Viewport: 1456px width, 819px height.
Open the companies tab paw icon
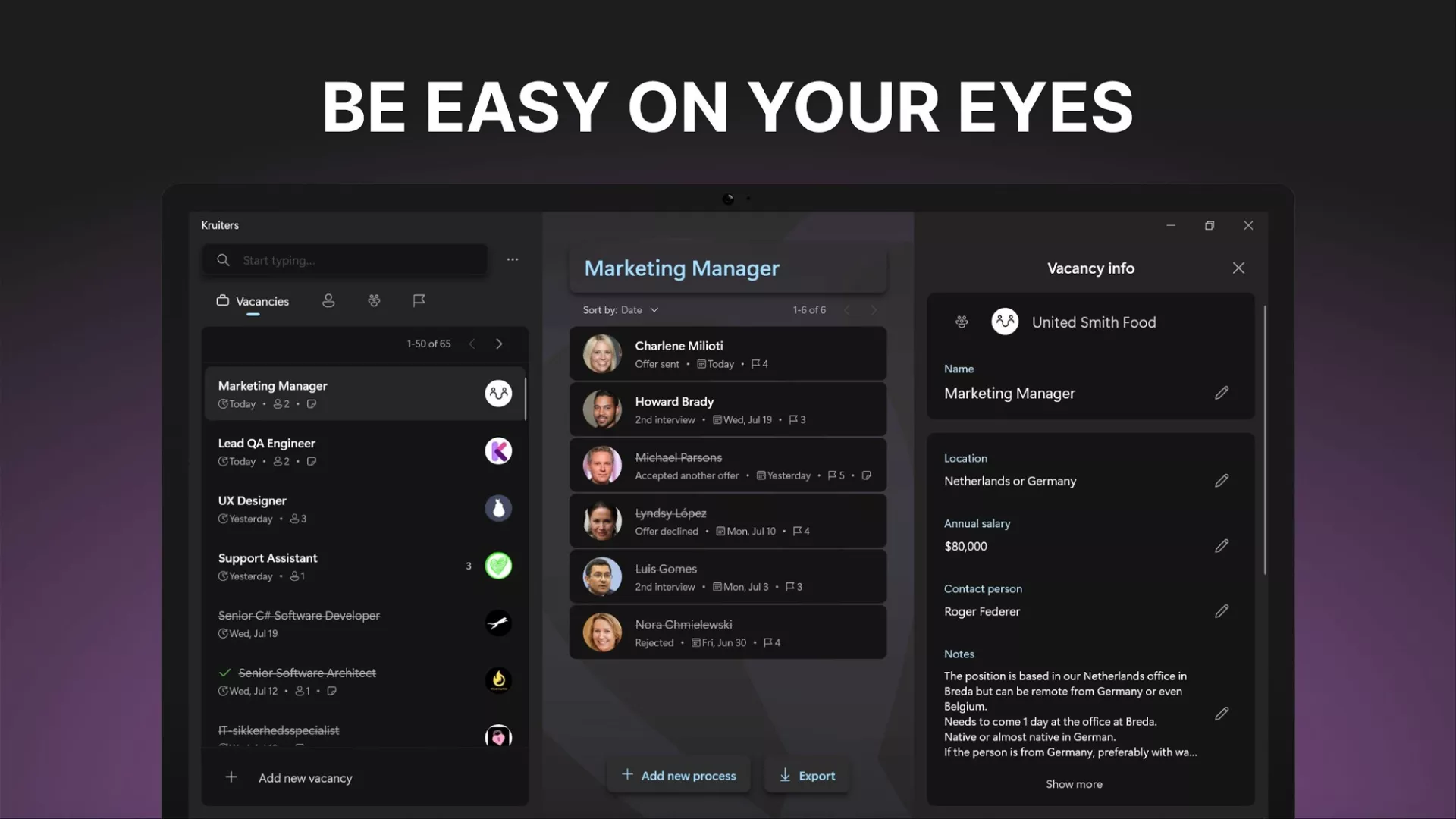[x=374, y=301]
